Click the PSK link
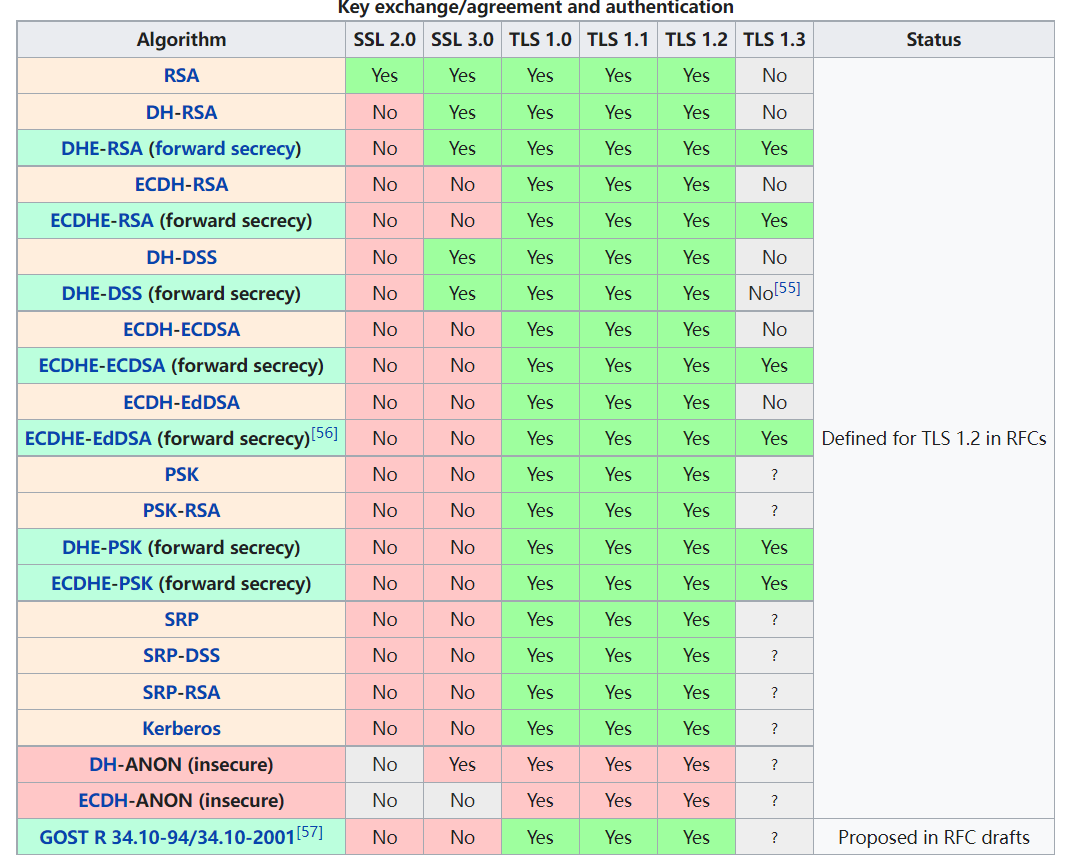The width and height of the screenshot is (1069, 860). pos(181,474)
